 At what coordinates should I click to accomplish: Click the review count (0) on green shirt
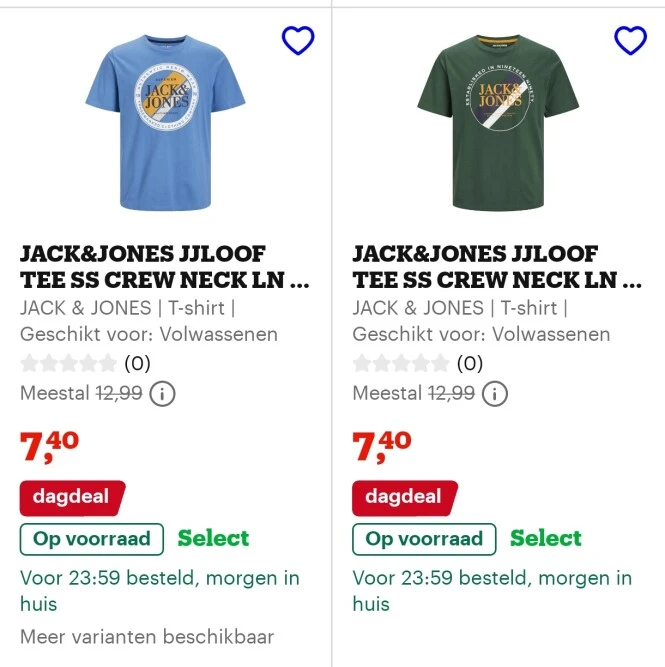point(469,363)
